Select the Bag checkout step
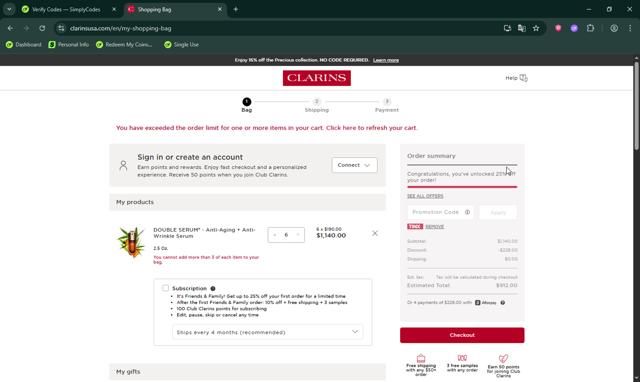Viewport: 640px width, 382px height. coord(247,105)
